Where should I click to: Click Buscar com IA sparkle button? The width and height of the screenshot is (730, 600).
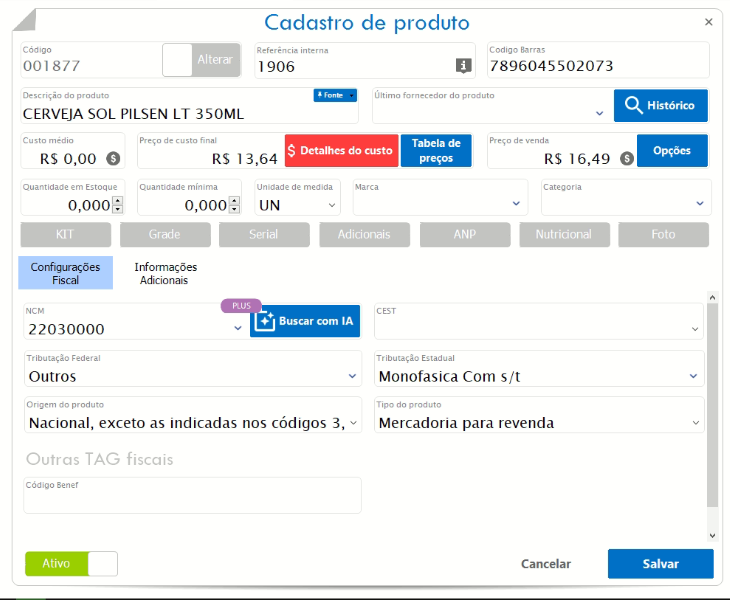click(x=305, y=321)
